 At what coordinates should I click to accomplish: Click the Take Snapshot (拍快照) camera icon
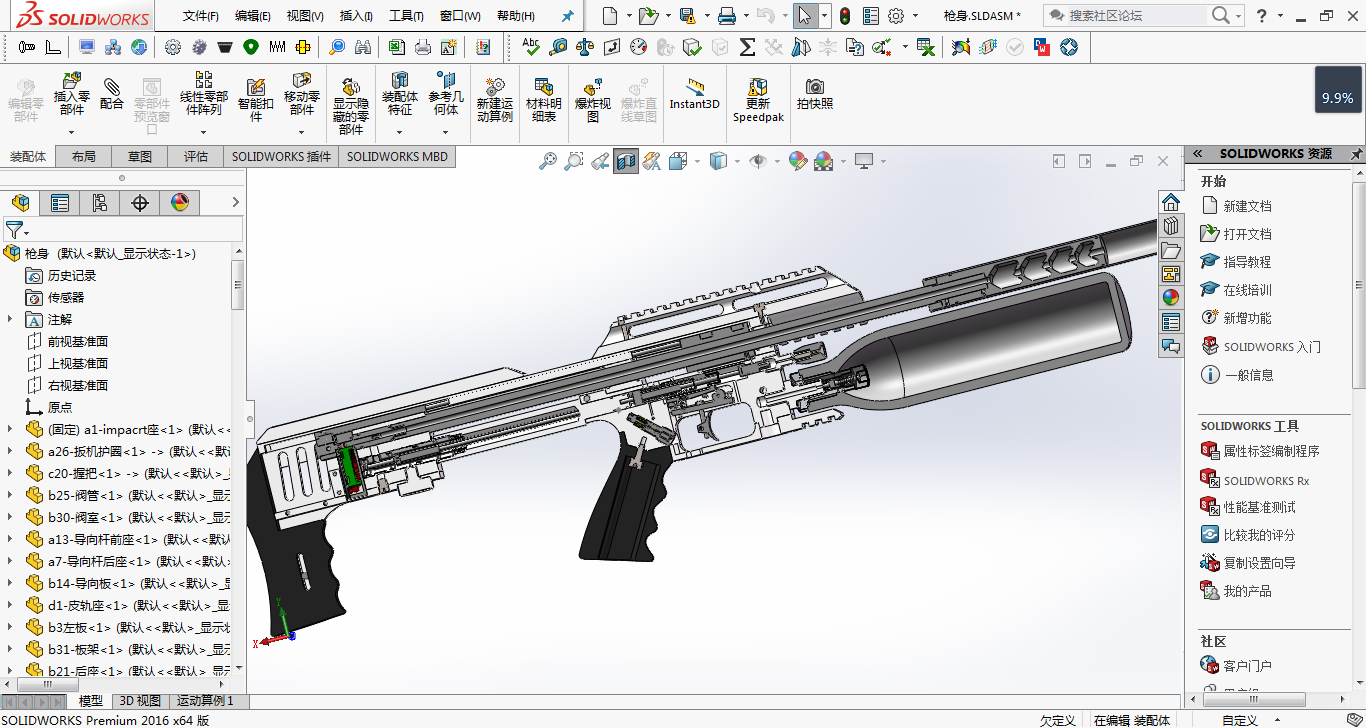[x=815, y=86]
